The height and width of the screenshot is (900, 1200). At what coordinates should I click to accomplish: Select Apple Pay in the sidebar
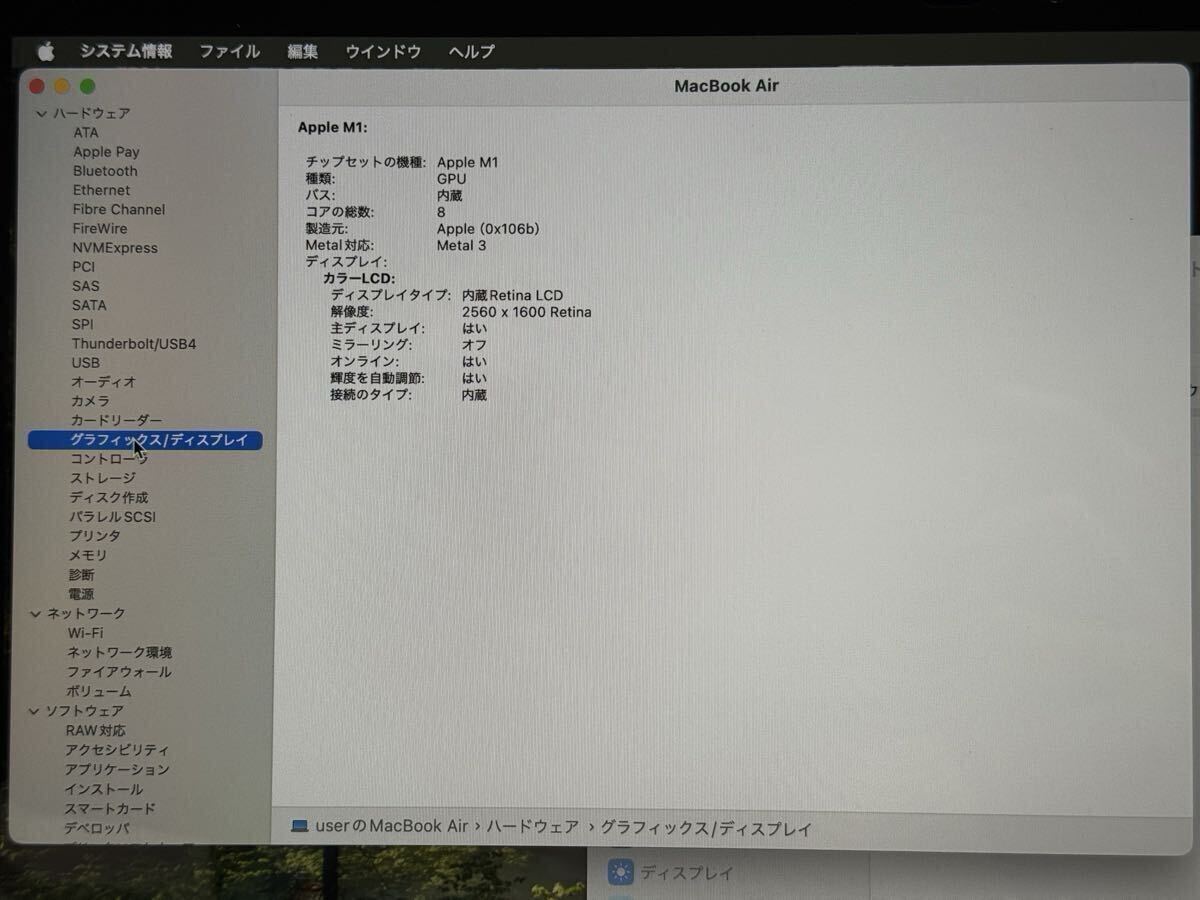(106, 152)
